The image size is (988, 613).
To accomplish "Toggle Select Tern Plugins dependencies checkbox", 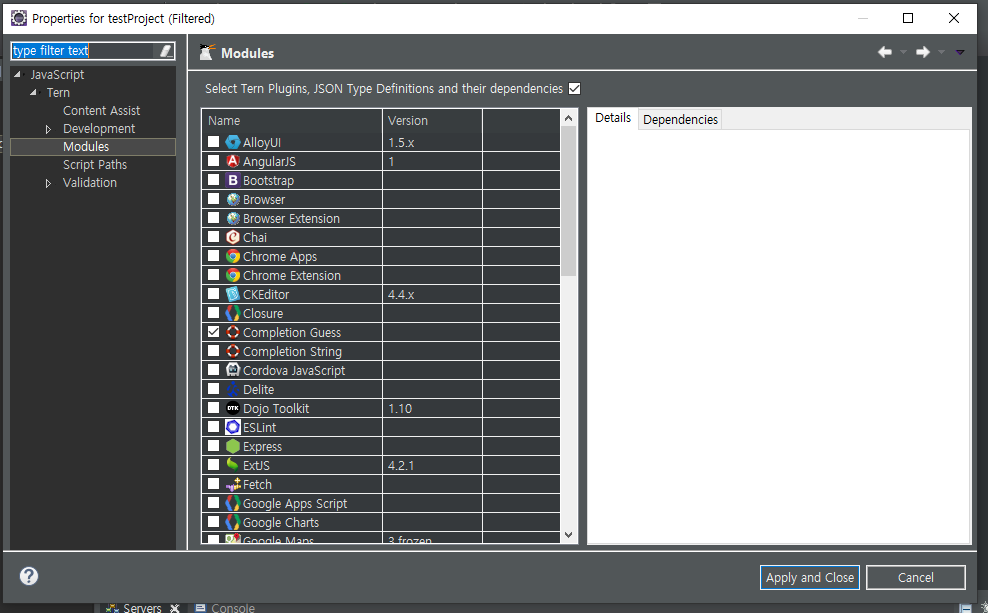I will (x=574, y=88).
